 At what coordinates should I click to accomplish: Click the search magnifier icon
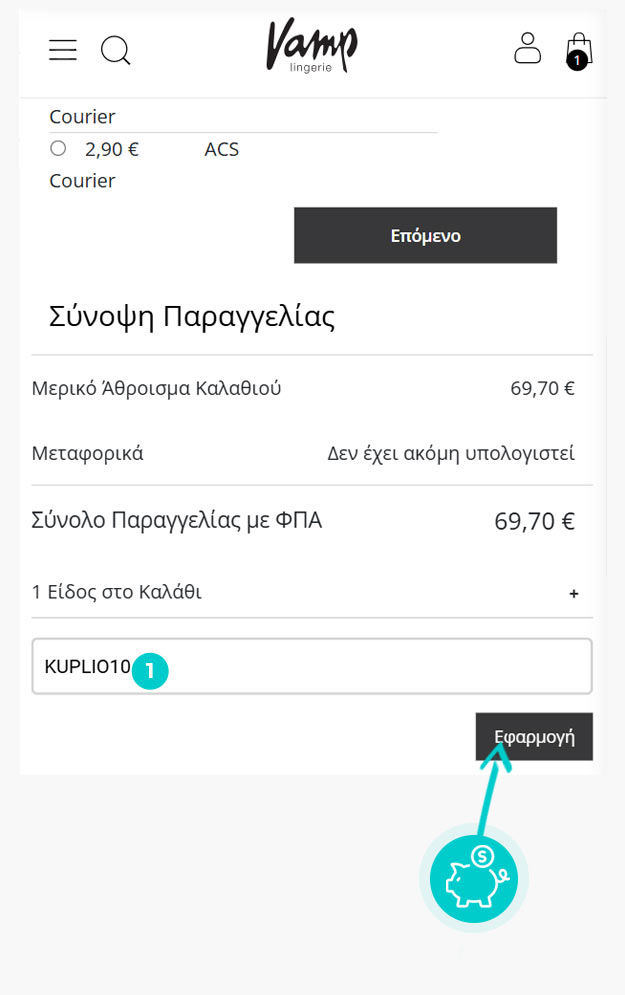pos(116,50)
